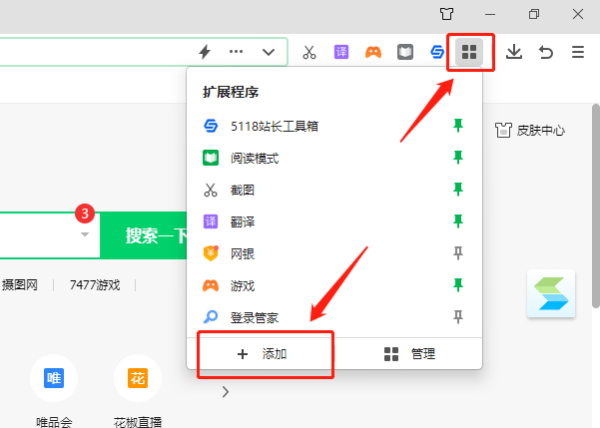Click the 网银 shield icon in list
600x428 pixels.
[x=210, y=253]
